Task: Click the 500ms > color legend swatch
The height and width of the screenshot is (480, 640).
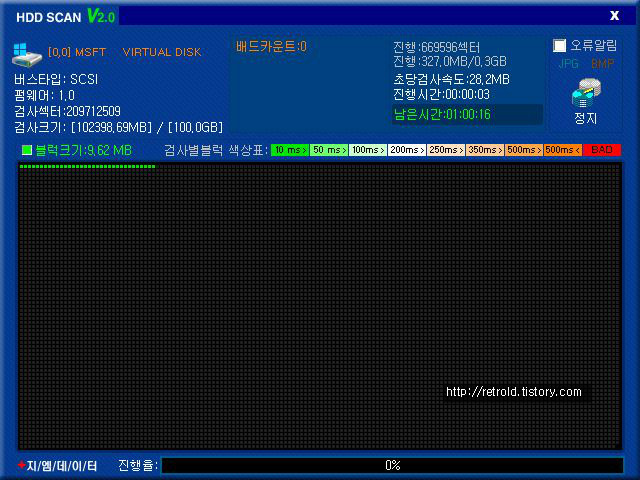Action: pos(524,150)
